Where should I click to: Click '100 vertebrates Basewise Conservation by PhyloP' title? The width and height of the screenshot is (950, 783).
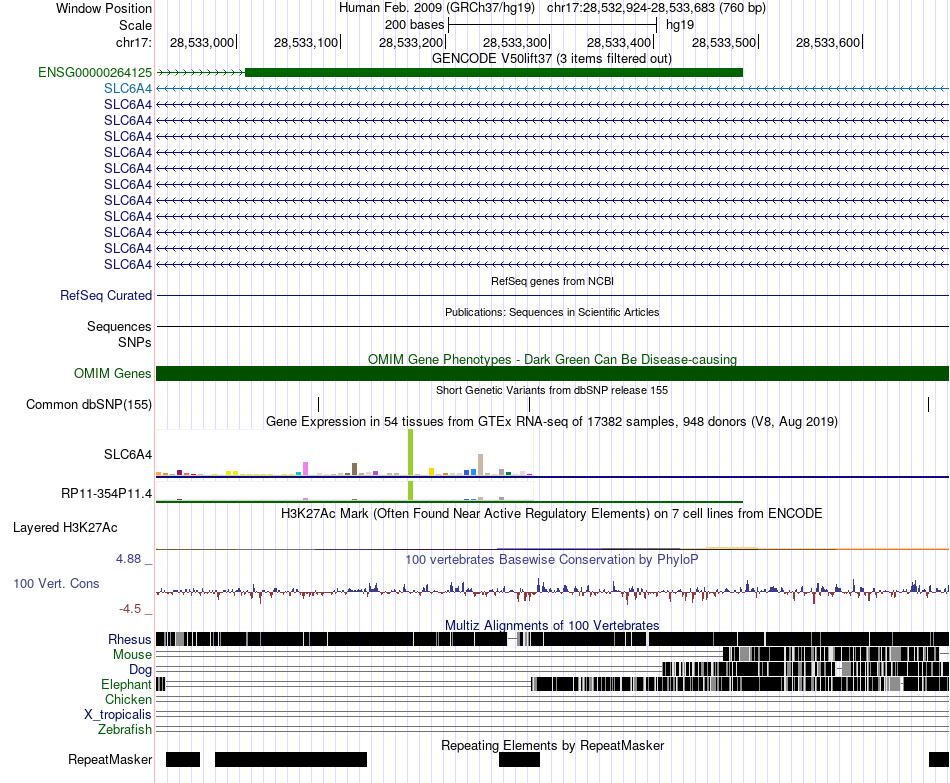[551, 559]
